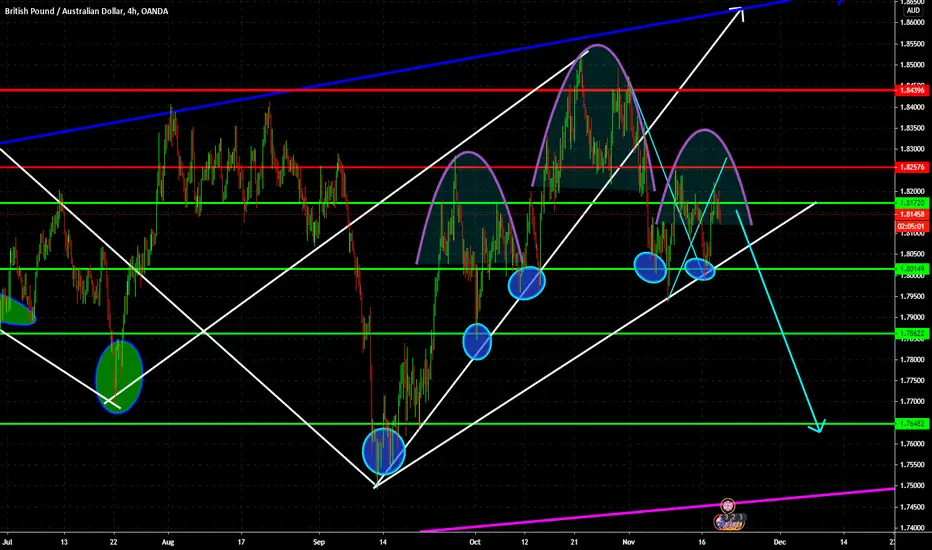Select the red 1.82576 price label
932x550 pixels.
912,168
